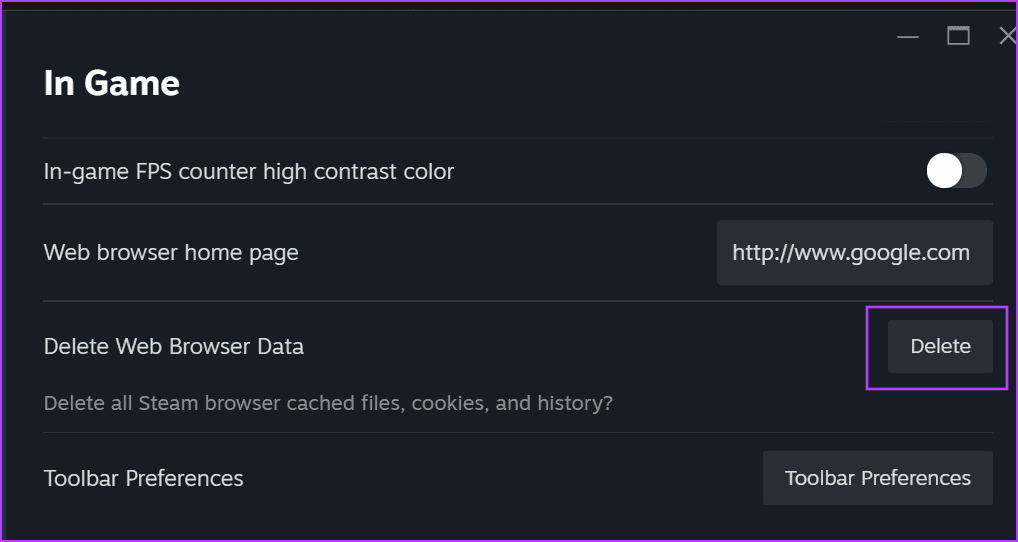Open Toolbar Preferences with its button
Screen dimensions: 1018x542
point(877,478)
